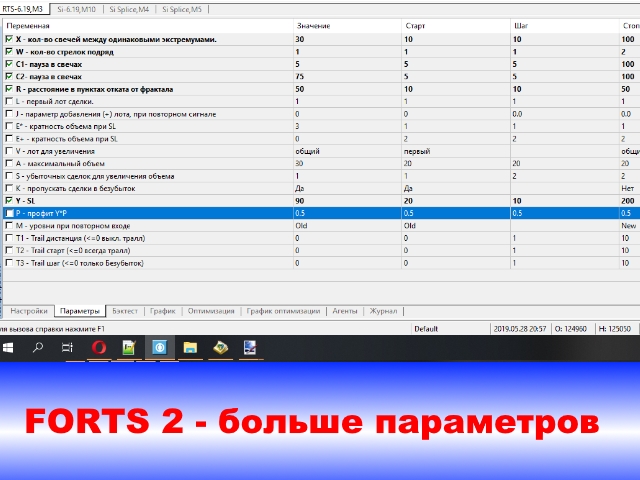This screenshot has height=480, width=640.
Task: Select the T3 Trail step row label
Action: point(80,263)
